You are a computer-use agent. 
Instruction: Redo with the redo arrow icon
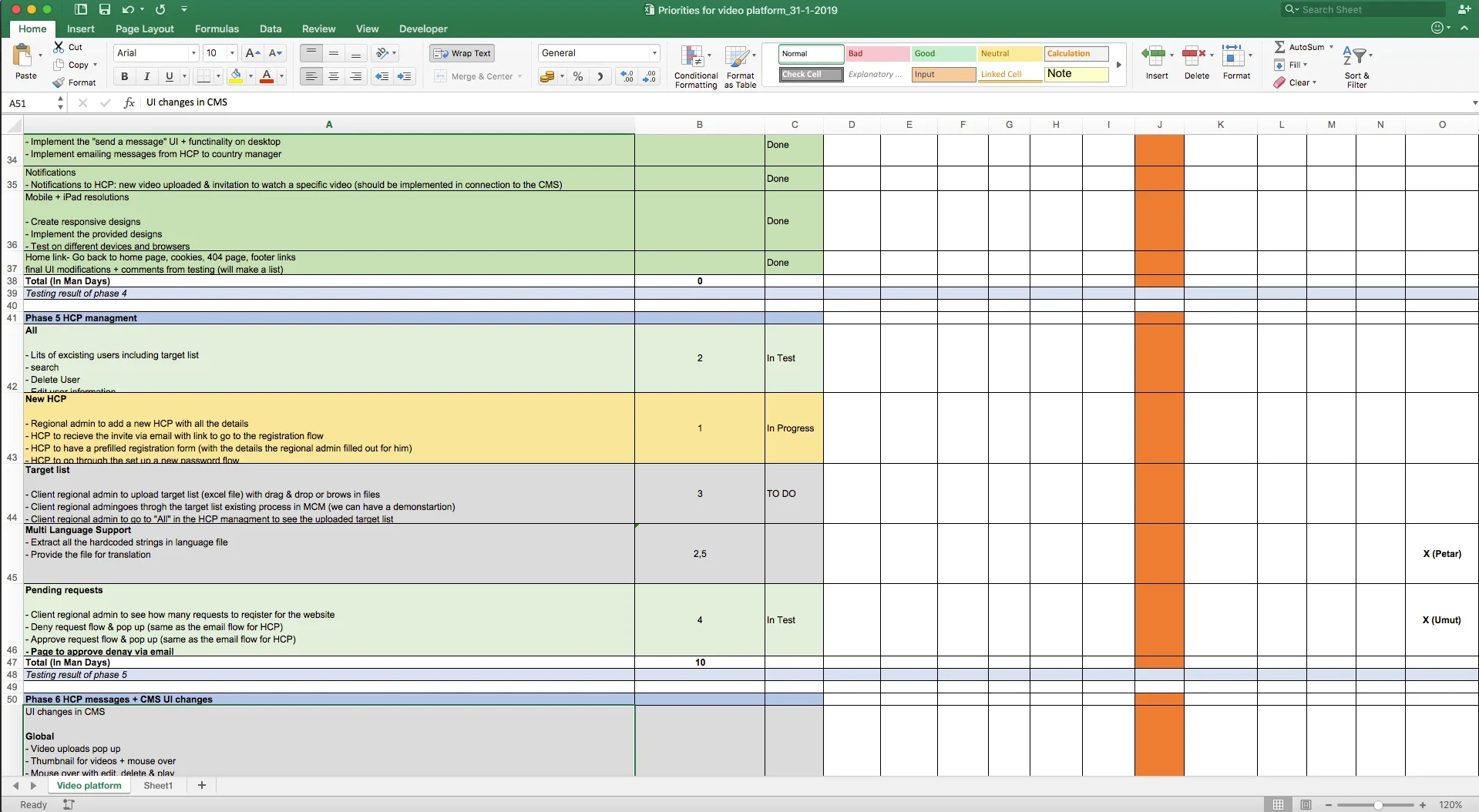pos(160,9)
